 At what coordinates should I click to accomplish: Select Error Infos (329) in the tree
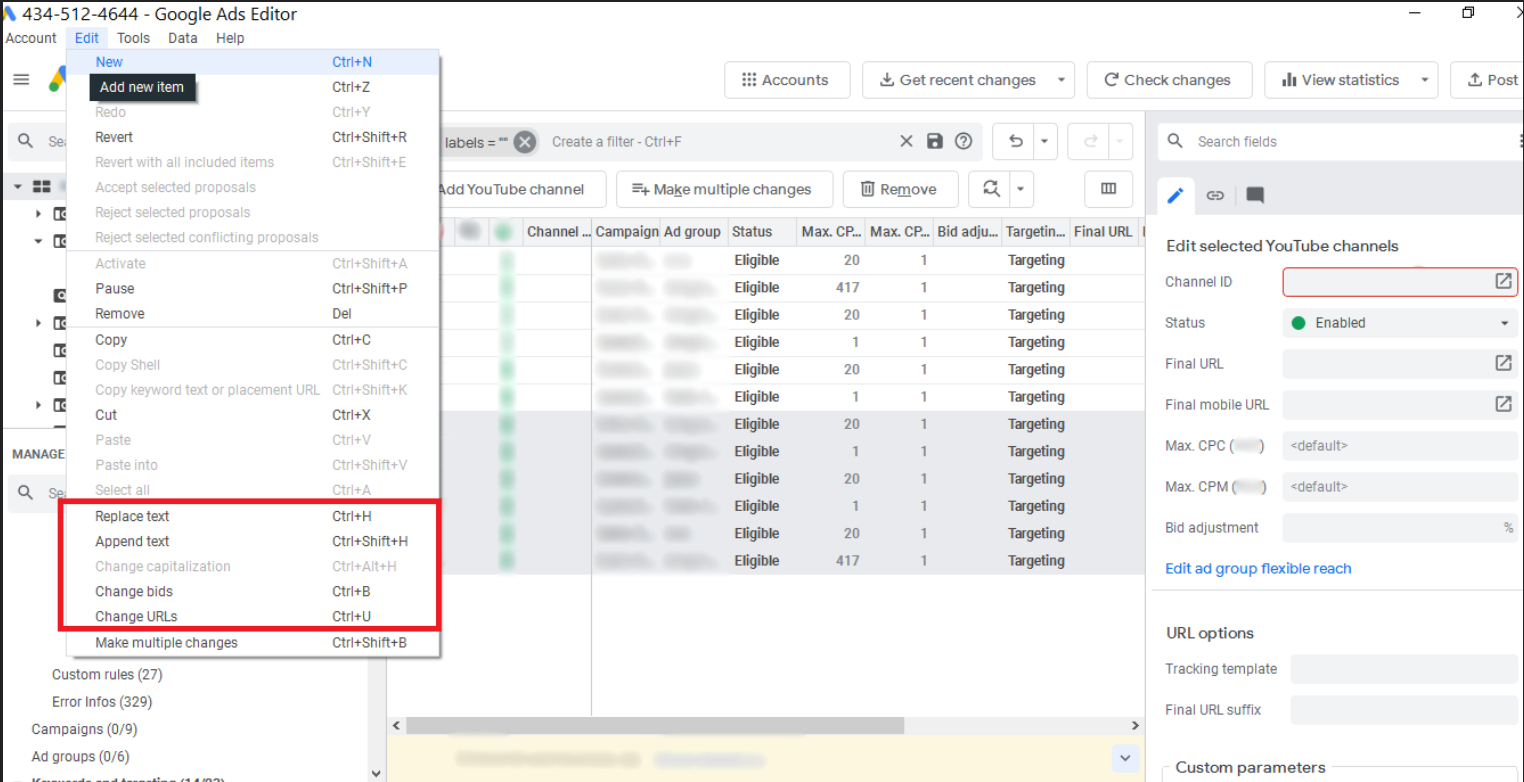(102, 702)
